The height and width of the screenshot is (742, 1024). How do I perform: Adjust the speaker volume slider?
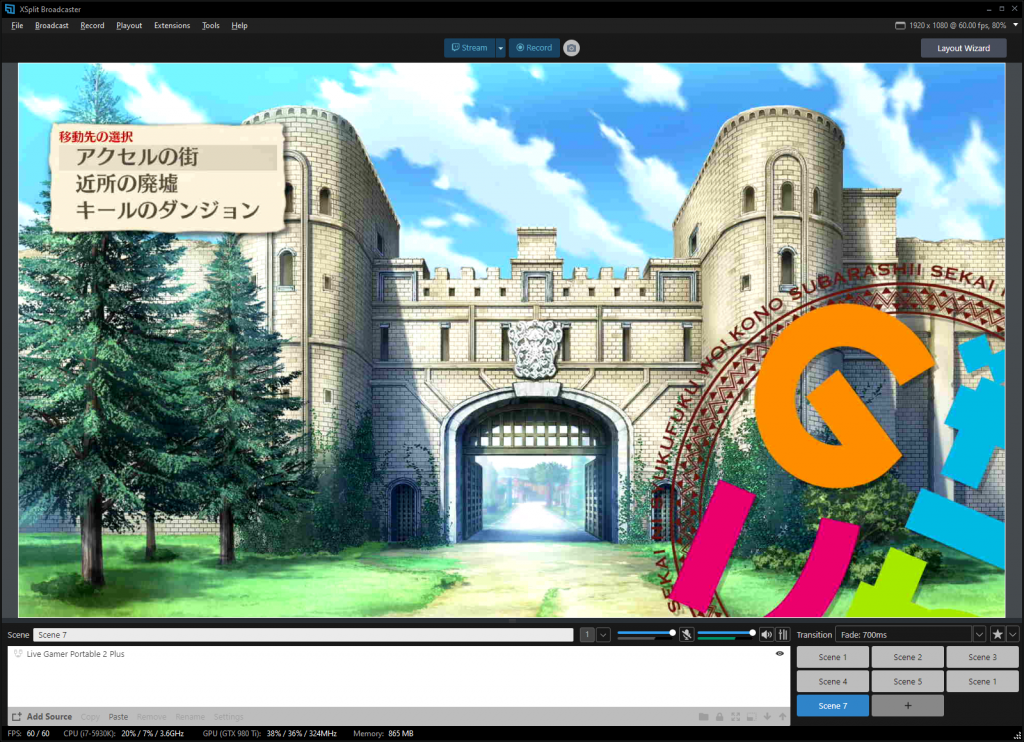(726, 633)
